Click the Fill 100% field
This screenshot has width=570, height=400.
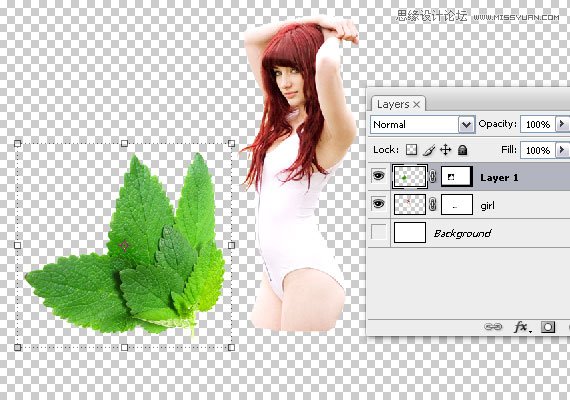(538, 150)
